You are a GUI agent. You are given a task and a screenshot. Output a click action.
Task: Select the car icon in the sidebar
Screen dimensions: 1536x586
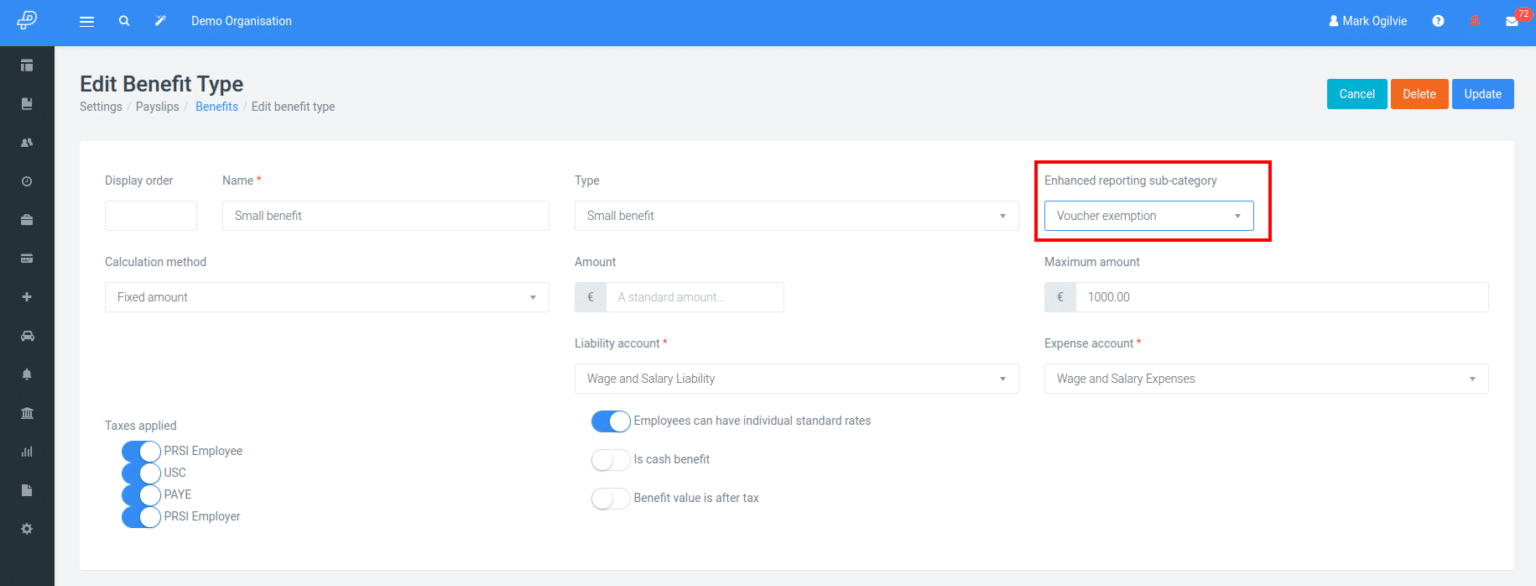(x=27, y=335)
